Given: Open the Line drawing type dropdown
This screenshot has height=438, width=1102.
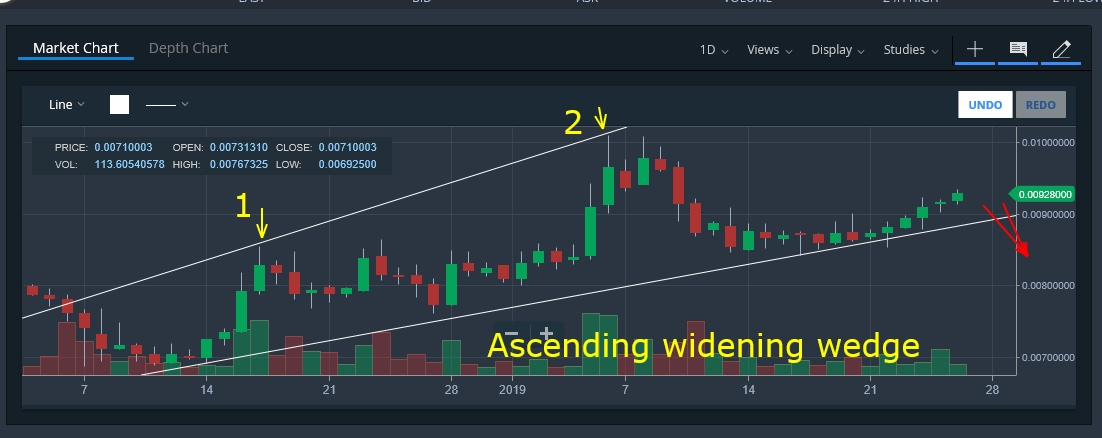Looking at the screenshot, I should (67, 105).
